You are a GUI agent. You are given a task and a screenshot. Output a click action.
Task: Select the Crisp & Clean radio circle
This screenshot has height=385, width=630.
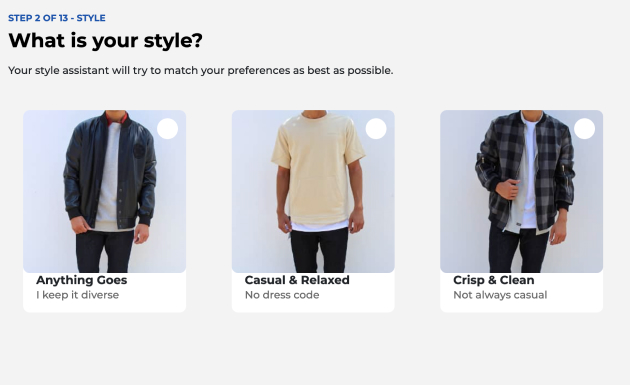click(x=585, y=129)
